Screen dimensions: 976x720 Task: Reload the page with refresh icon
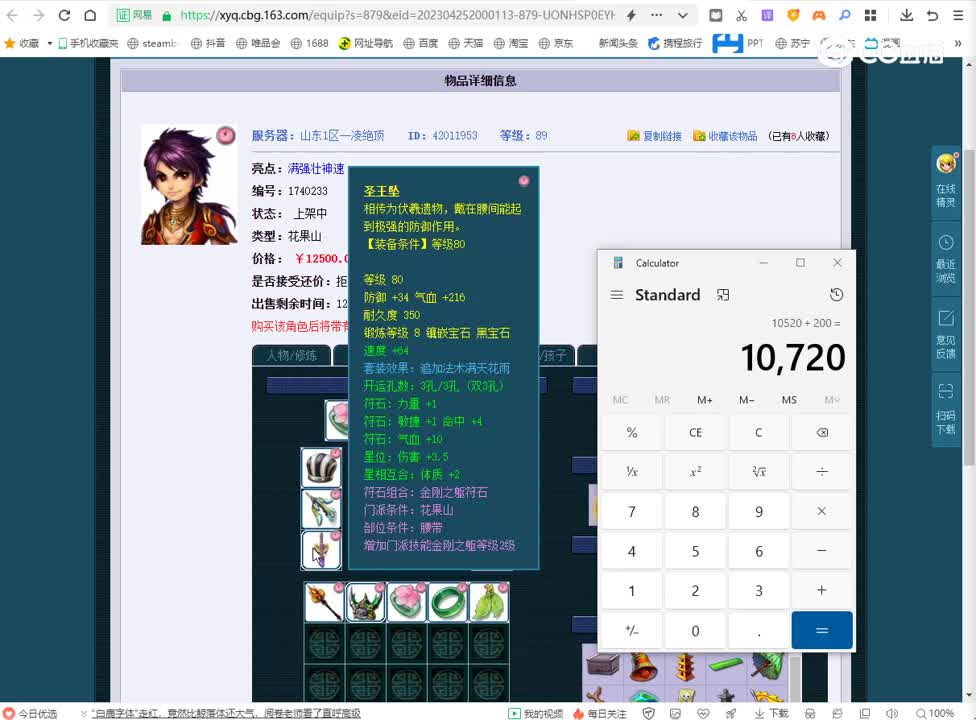(x=64, y=16)
